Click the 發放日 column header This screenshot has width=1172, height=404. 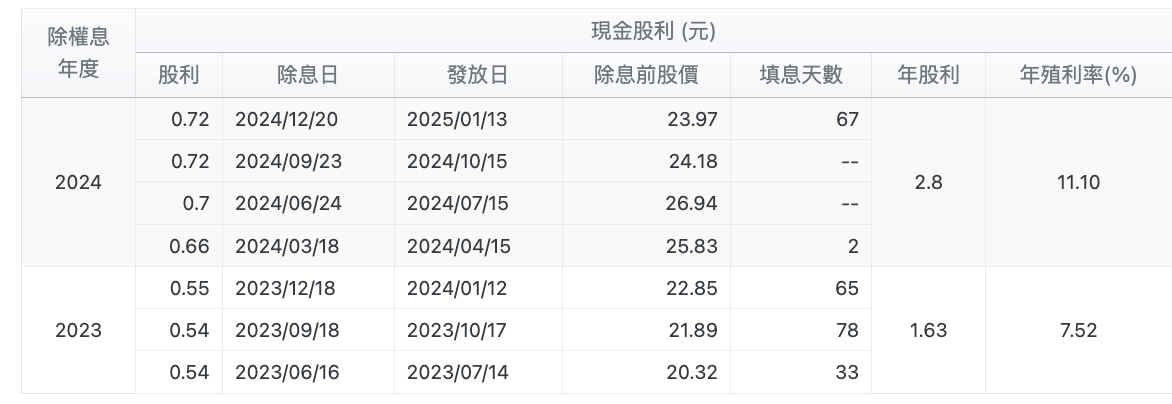click(478, 75)
